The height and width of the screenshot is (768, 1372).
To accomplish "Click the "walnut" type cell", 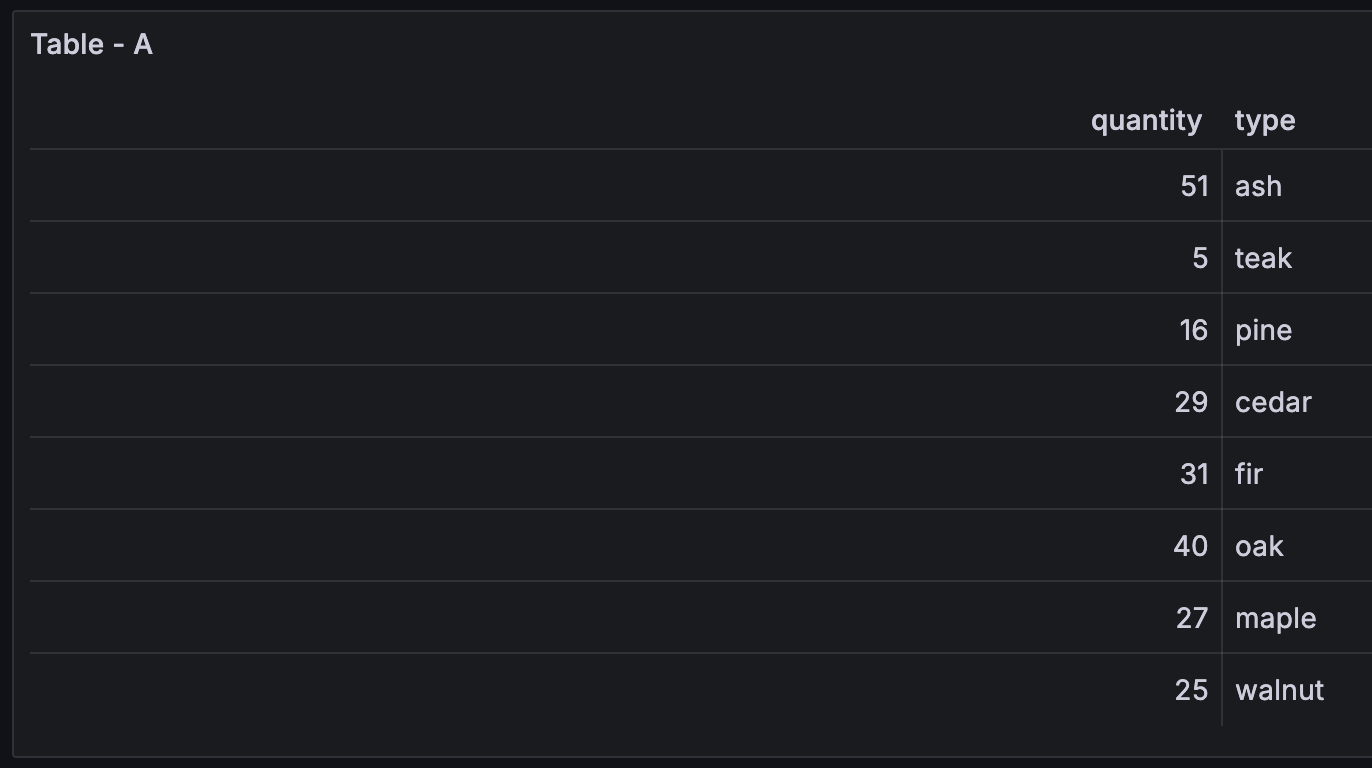I will (x=1279, y=690).
